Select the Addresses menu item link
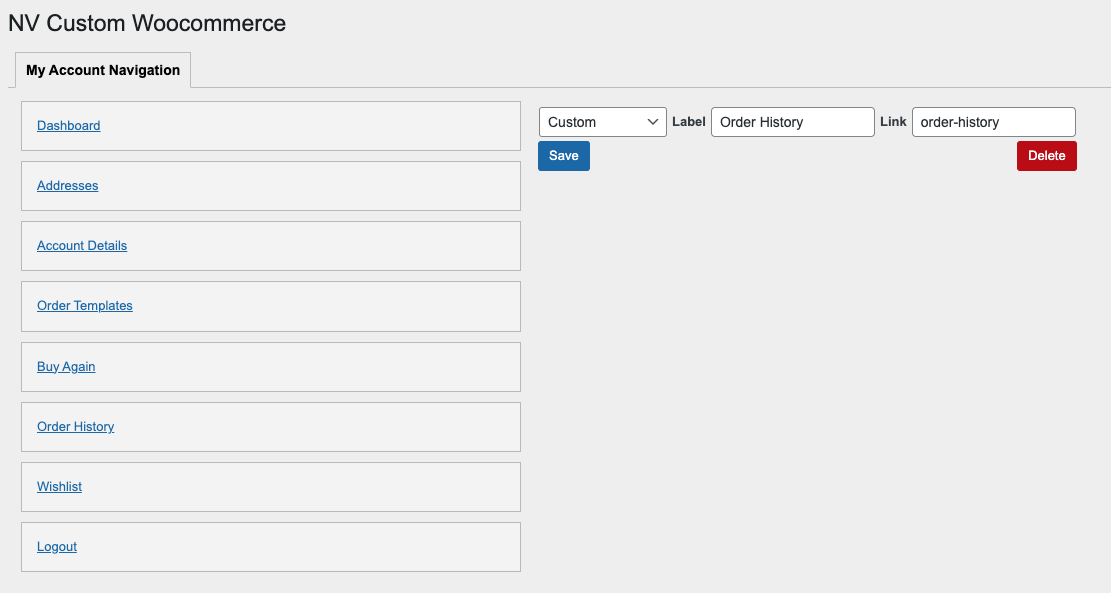Image resolution: width=1111 pixels, height=593 pixels. [67, 186]
